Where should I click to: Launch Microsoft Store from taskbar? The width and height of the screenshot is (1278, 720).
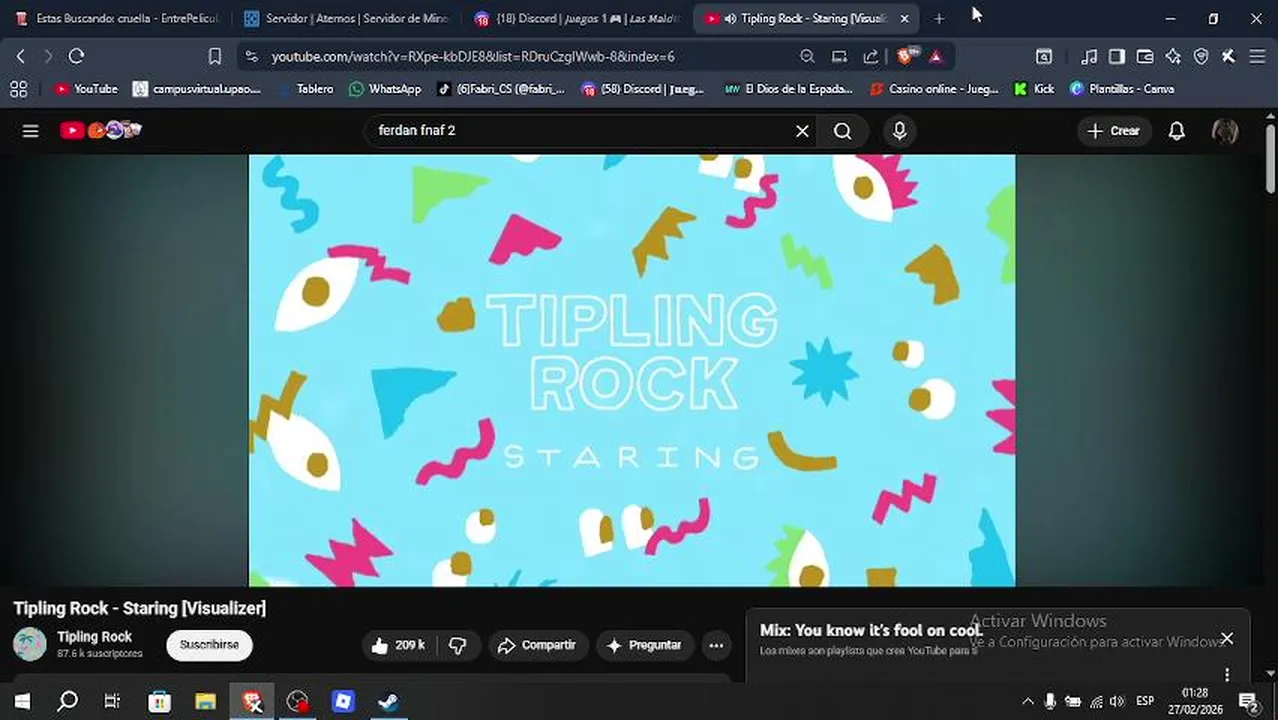coord(159,701)
